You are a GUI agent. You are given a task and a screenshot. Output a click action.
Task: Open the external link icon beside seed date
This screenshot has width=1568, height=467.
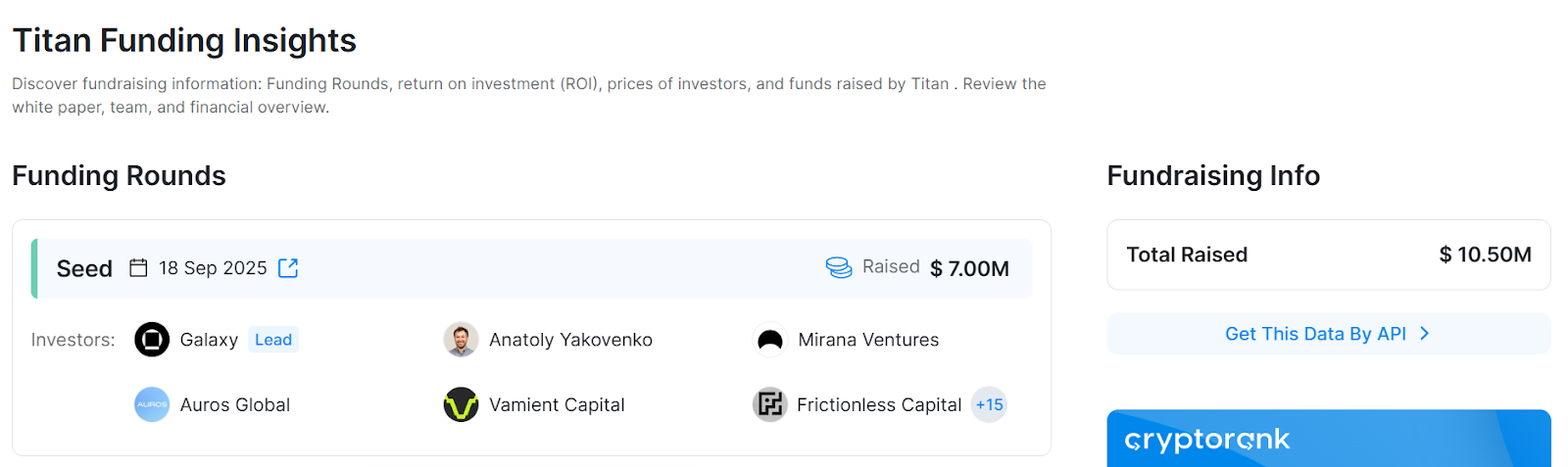(x=288, y=268)
